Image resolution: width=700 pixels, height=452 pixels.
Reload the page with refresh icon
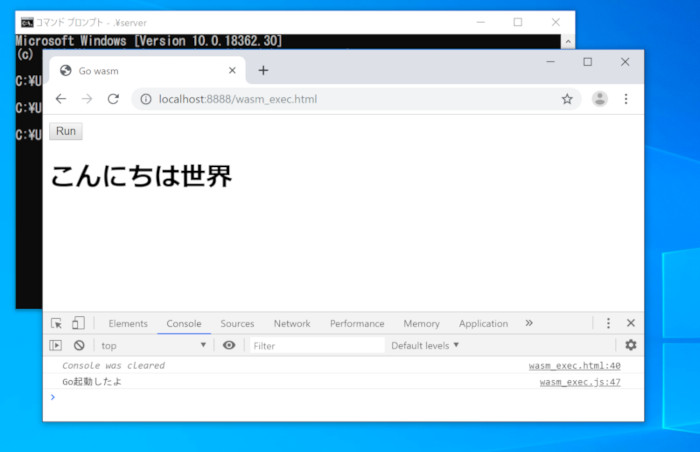click(x=113, y=99)
